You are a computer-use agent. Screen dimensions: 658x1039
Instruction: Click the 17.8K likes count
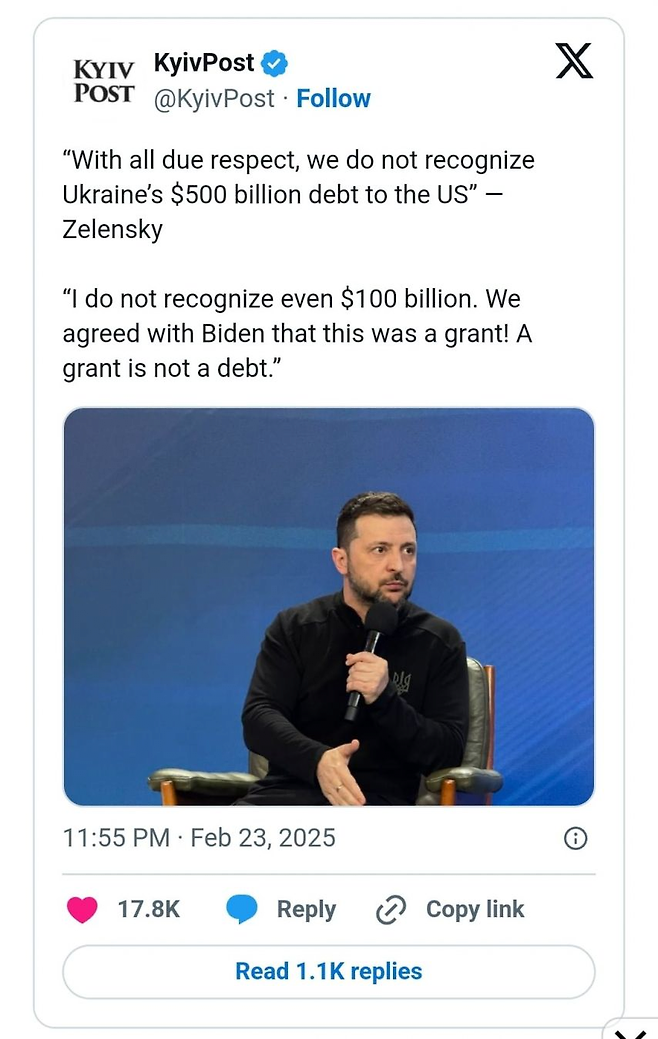point(149,909)
